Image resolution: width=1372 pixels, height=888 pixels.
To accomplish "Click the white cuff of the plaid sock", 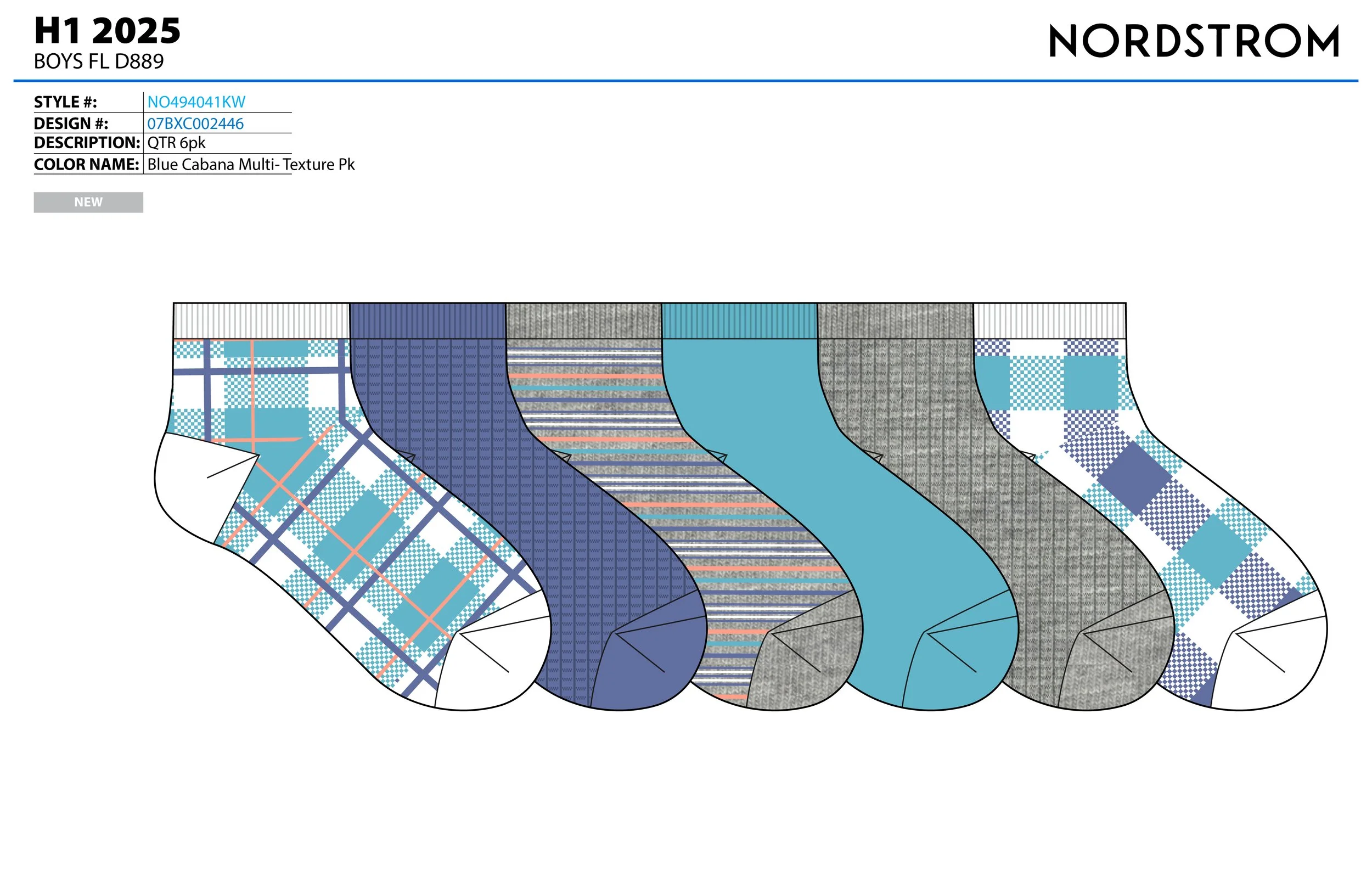I will (x=261, y=321).
